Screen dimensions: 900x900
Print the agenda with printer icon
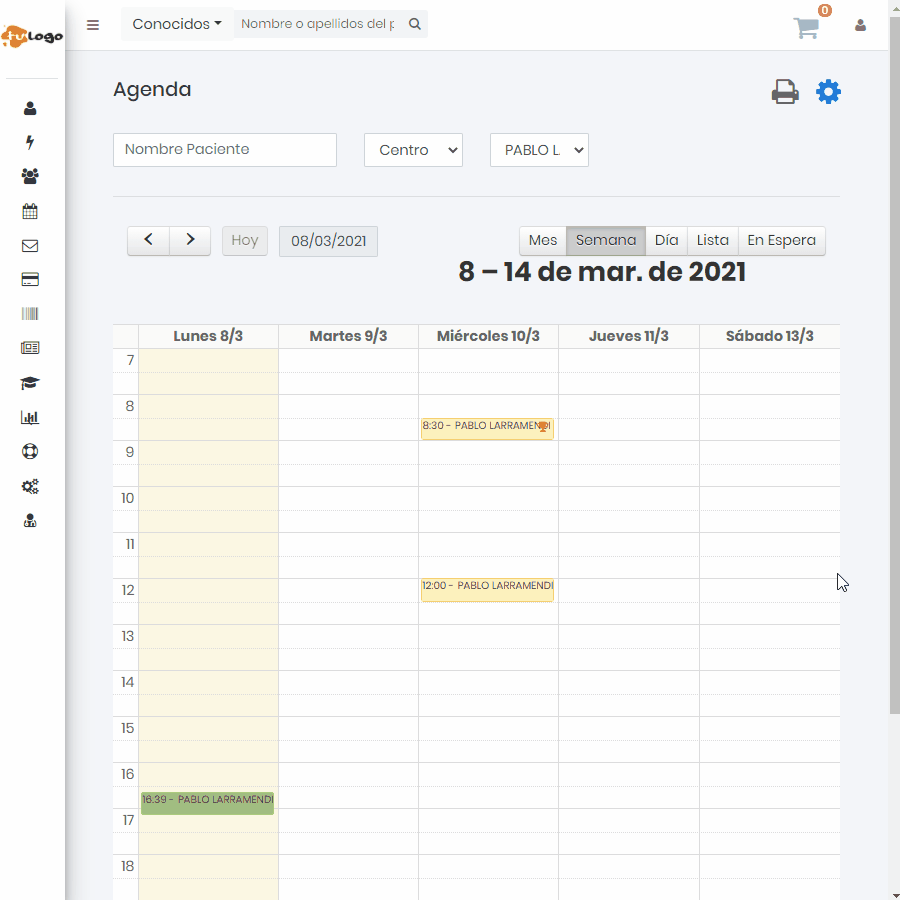[x=785, y=92]
